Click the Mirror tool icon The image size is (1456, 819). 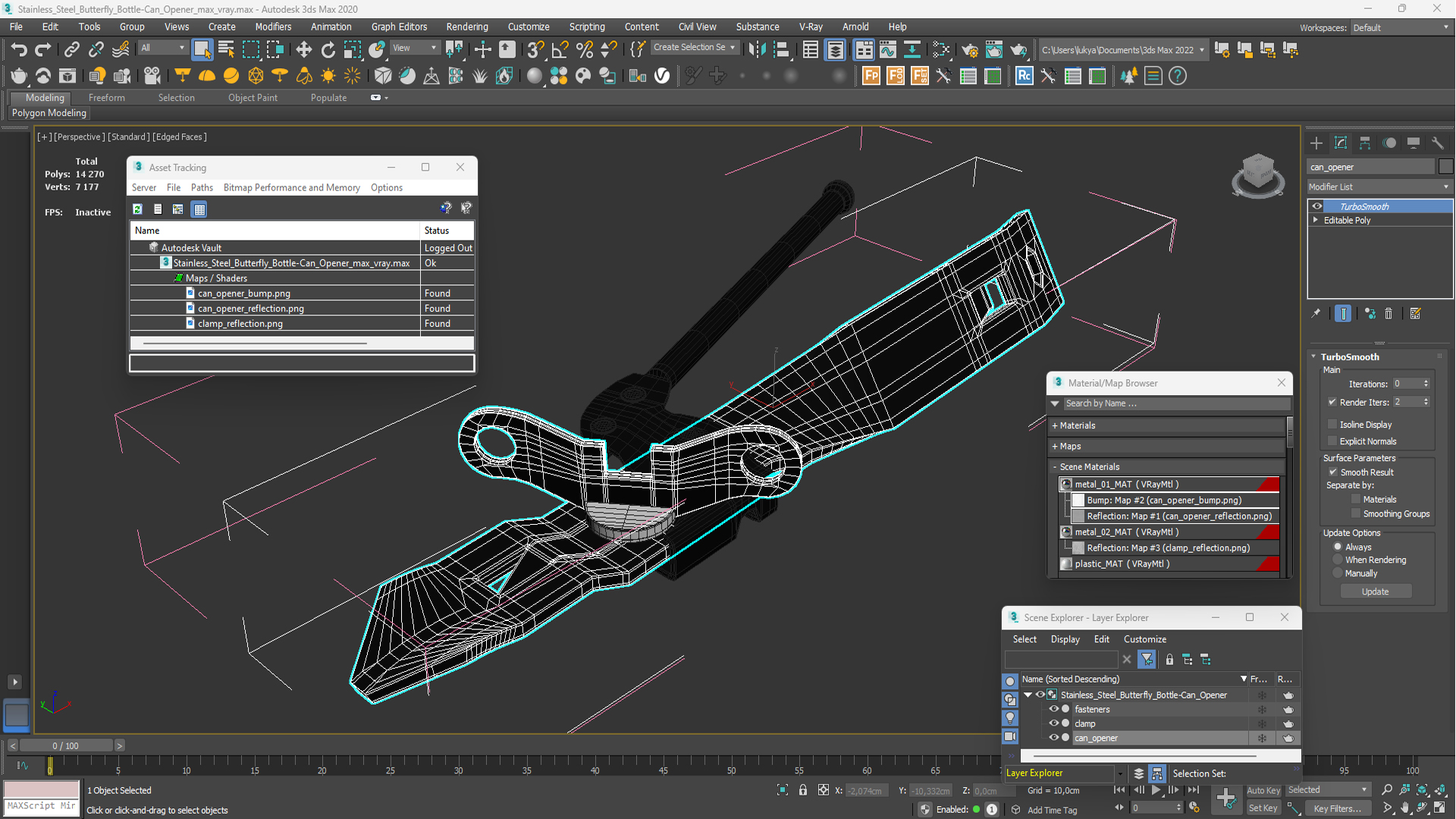756,50
